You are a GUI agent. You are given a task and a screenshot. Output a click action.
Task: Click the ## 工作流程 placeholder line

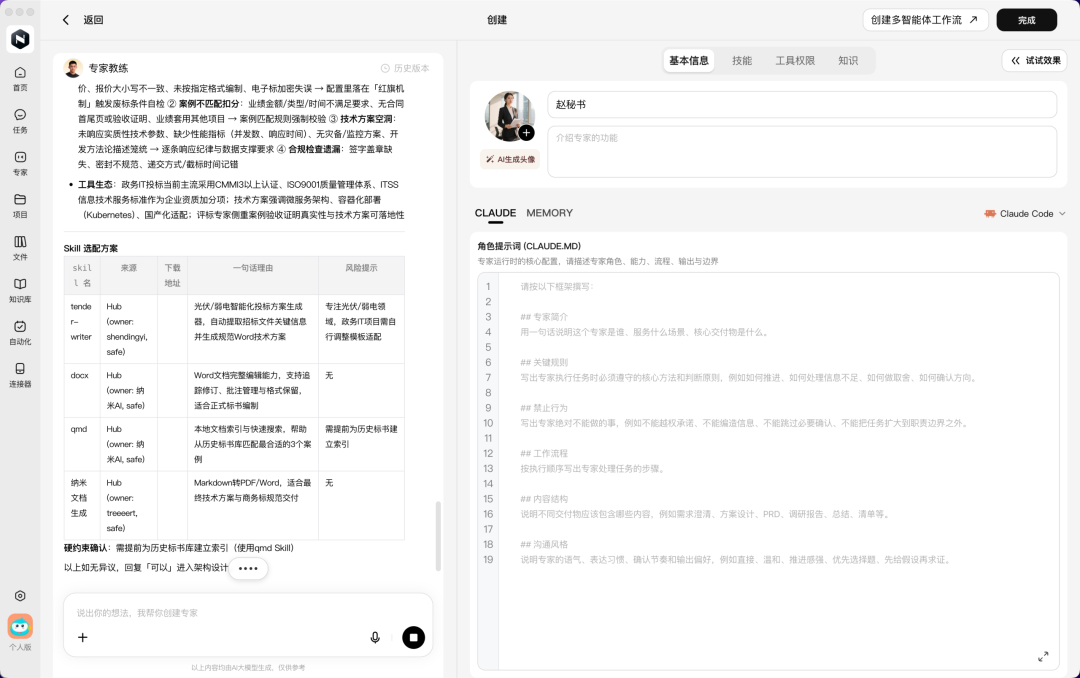click(x=544, y=453)
